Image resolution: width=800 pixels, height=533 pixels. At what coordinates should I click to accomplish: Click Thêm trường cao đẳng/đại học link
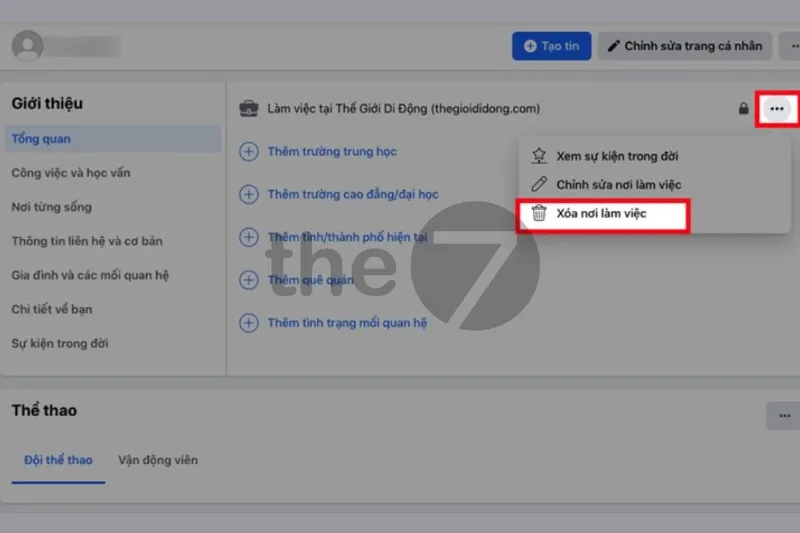(x=353, y=194)
